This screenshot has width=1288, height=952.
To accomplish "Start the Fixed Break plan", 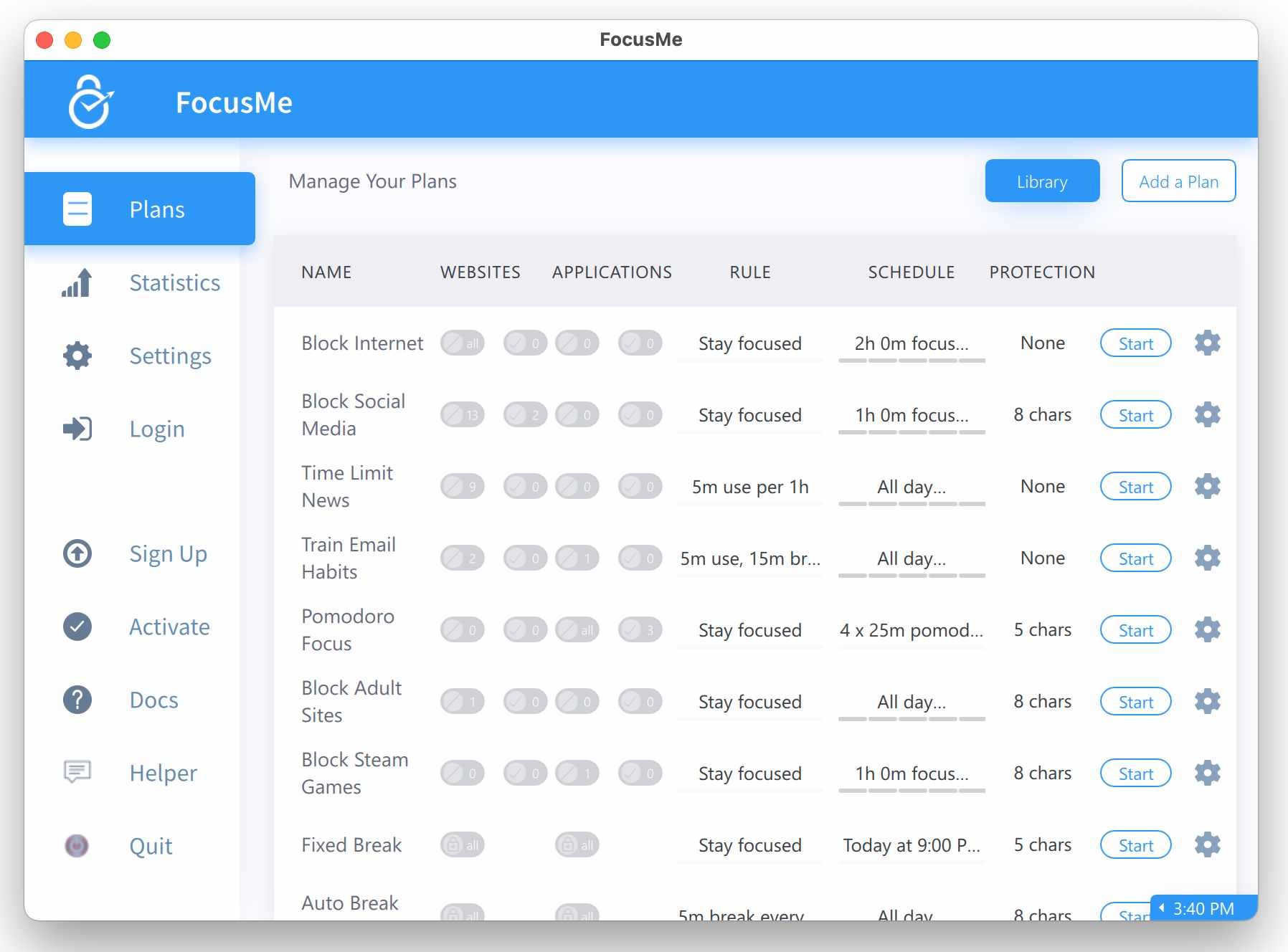I will [1136, 845].
